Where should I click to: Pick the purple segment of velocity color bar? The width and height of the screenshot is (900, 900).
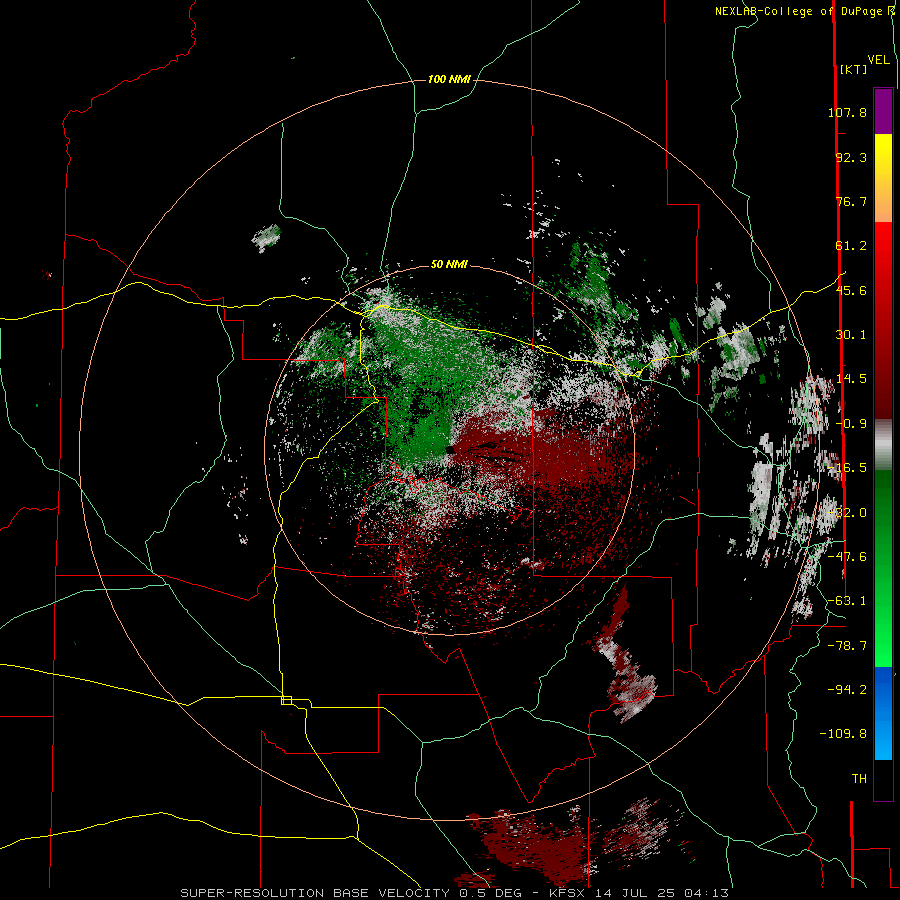[883, 112]
